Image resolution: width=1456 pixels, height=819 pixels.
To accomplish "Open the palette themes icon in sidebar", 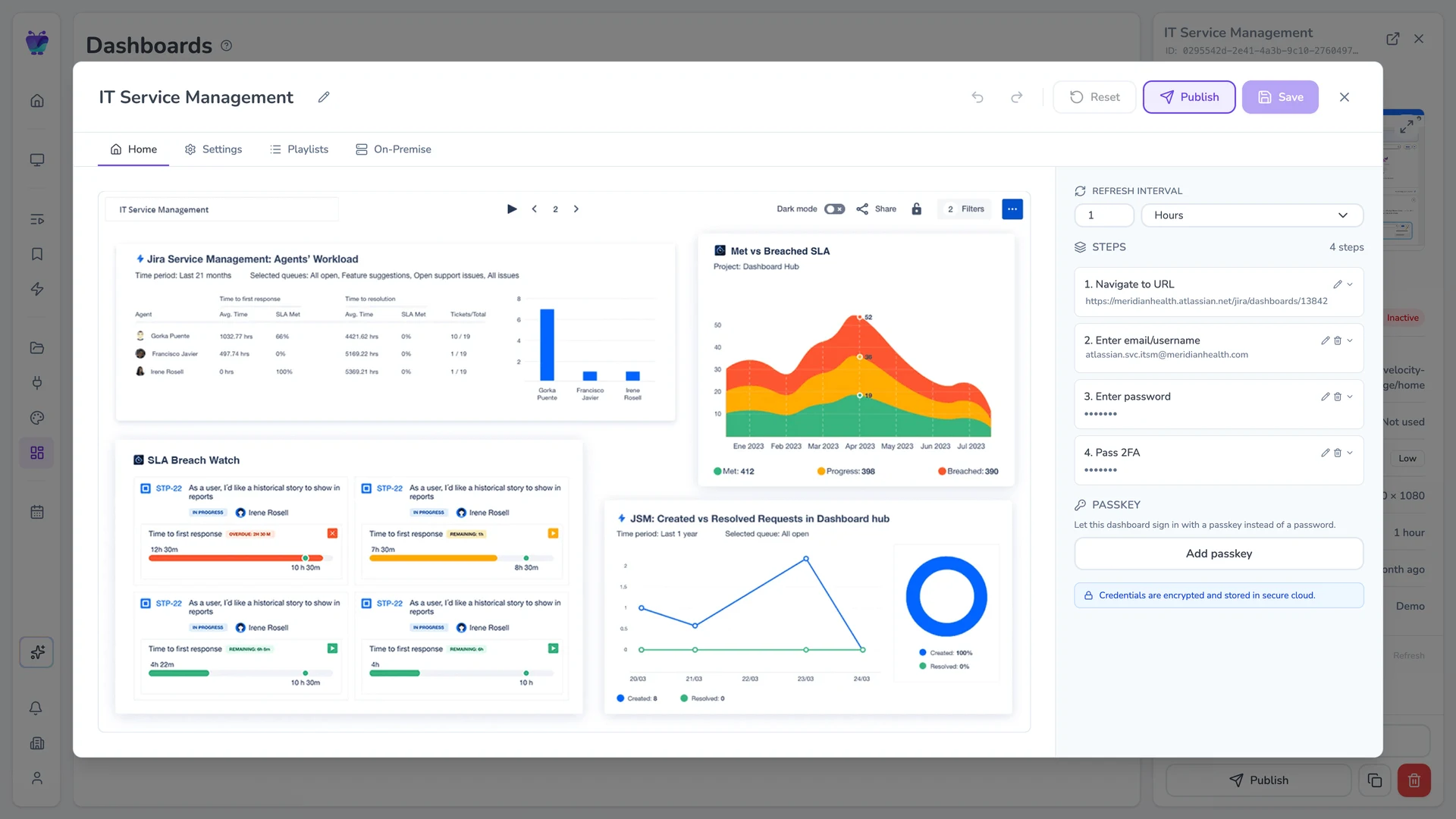I will [x=36, y=418].
